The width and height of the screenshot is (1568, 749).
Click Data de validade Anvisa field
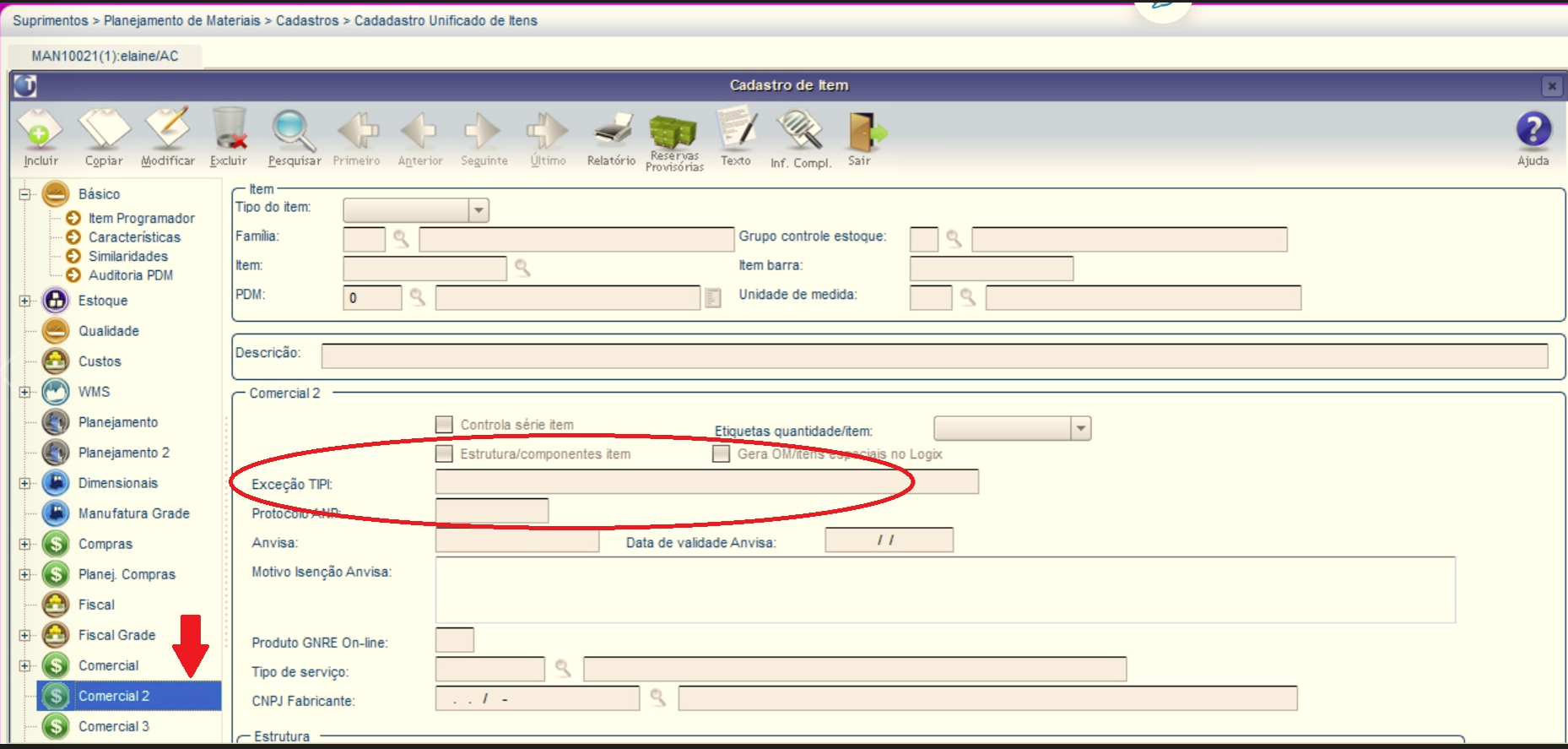(889, 540)
